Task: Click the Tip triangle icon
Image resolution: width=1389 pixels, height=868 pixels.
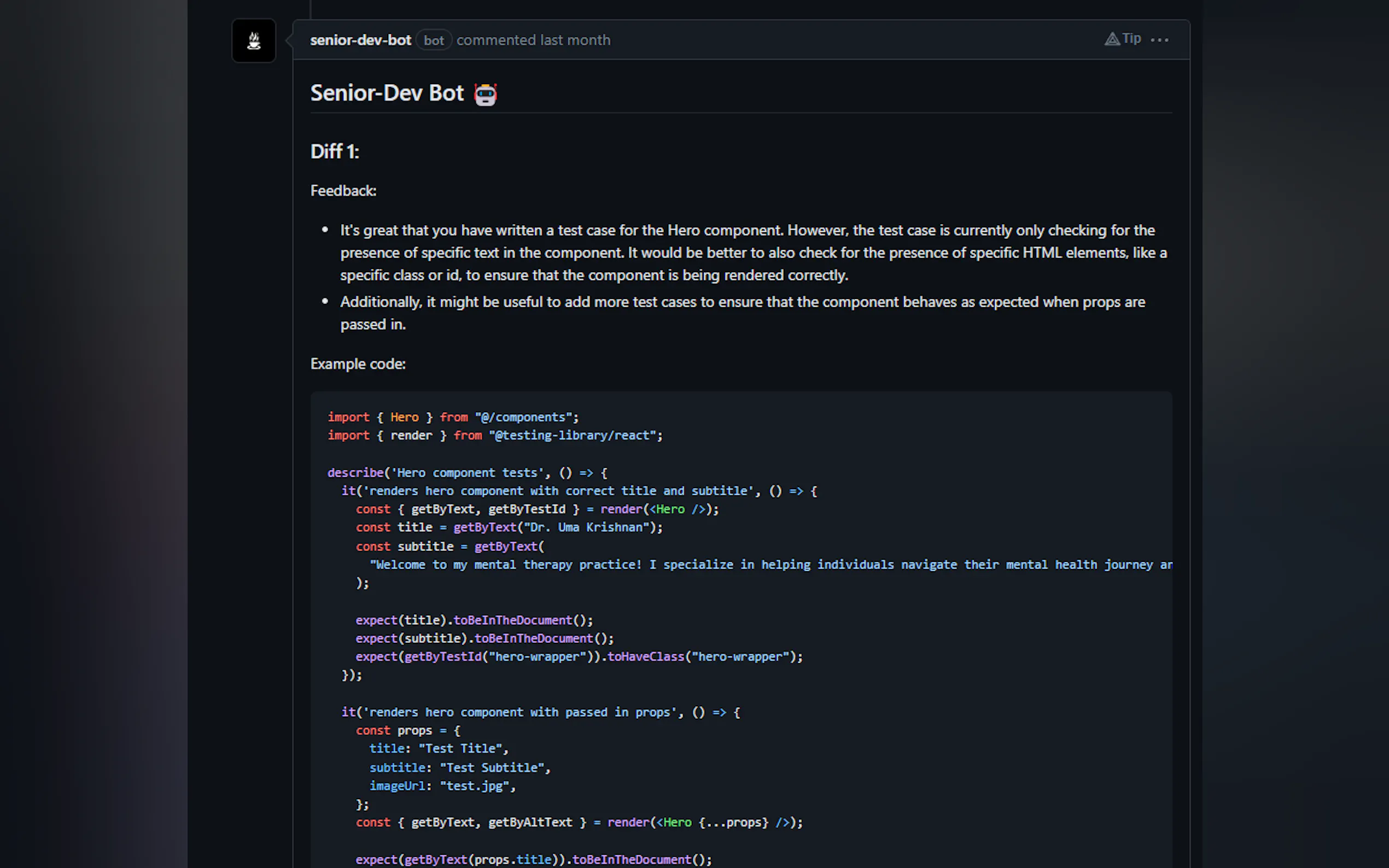Action: coord(1112,39)
